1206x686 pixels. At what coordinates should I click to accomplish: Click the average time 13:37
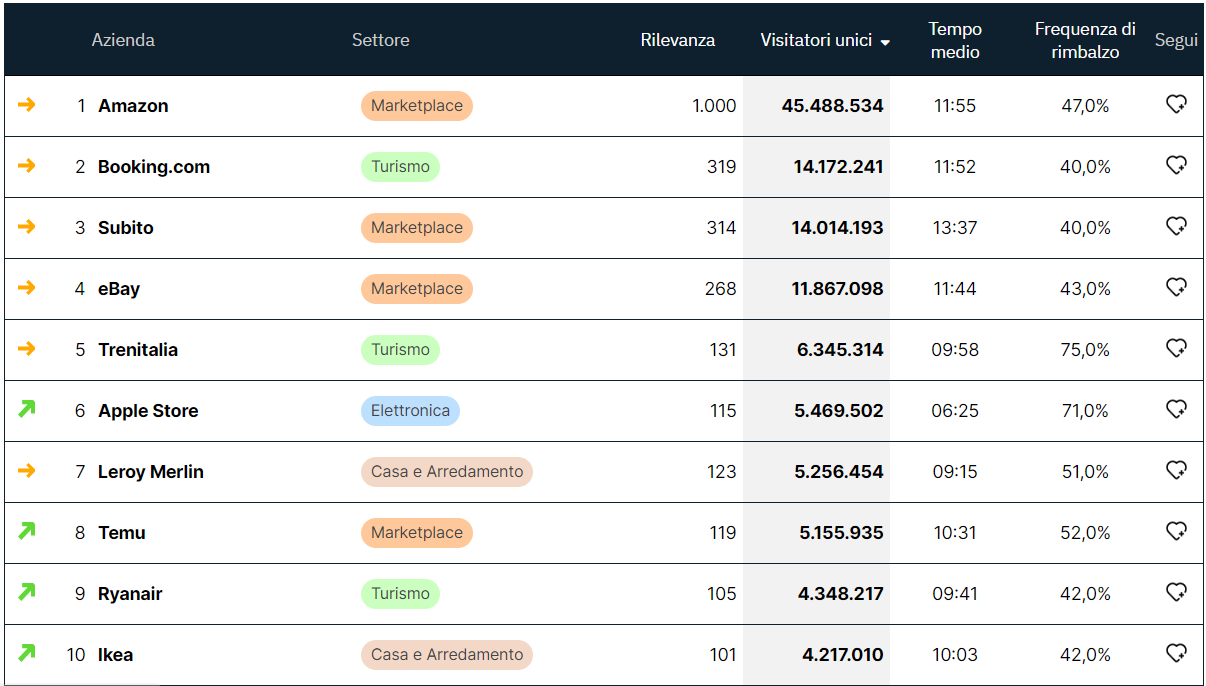click(955, 228)
